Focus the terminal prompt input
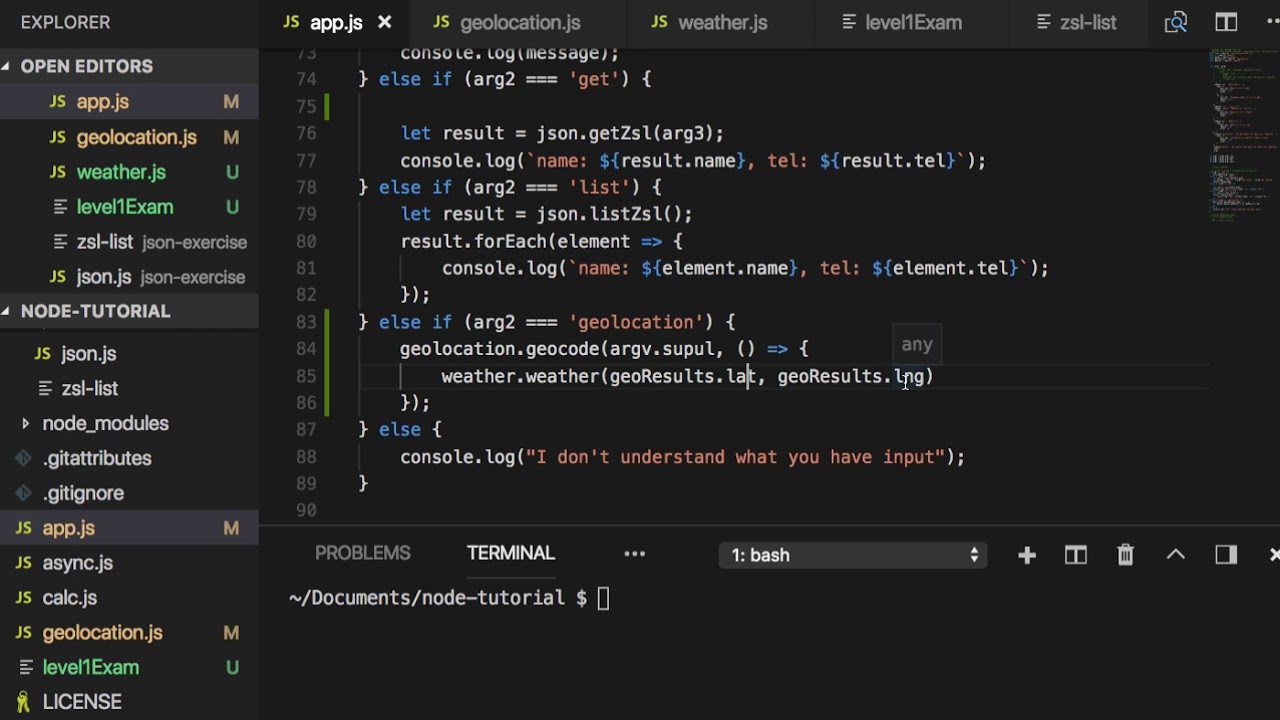1280x720 pixels. pyautogui.click(x=604, y=598)
